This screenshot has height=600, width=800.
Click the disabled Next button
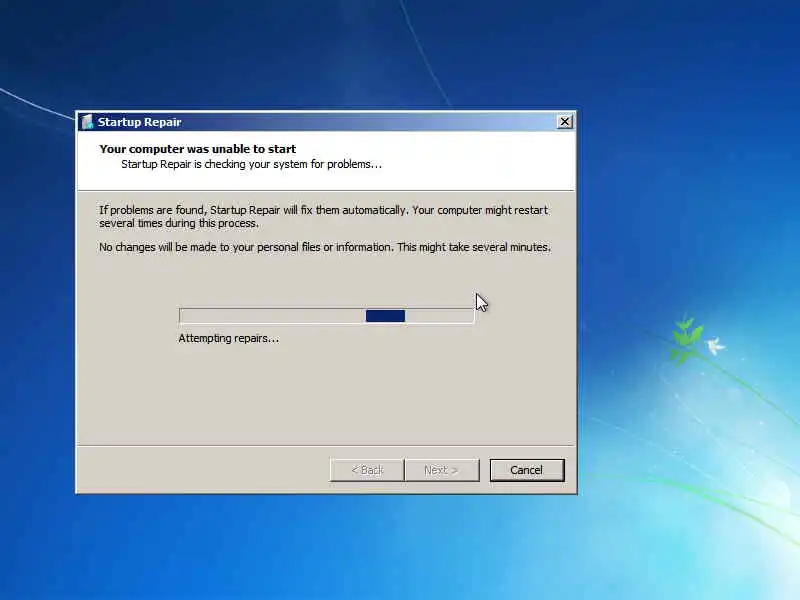tap(442, 470)
